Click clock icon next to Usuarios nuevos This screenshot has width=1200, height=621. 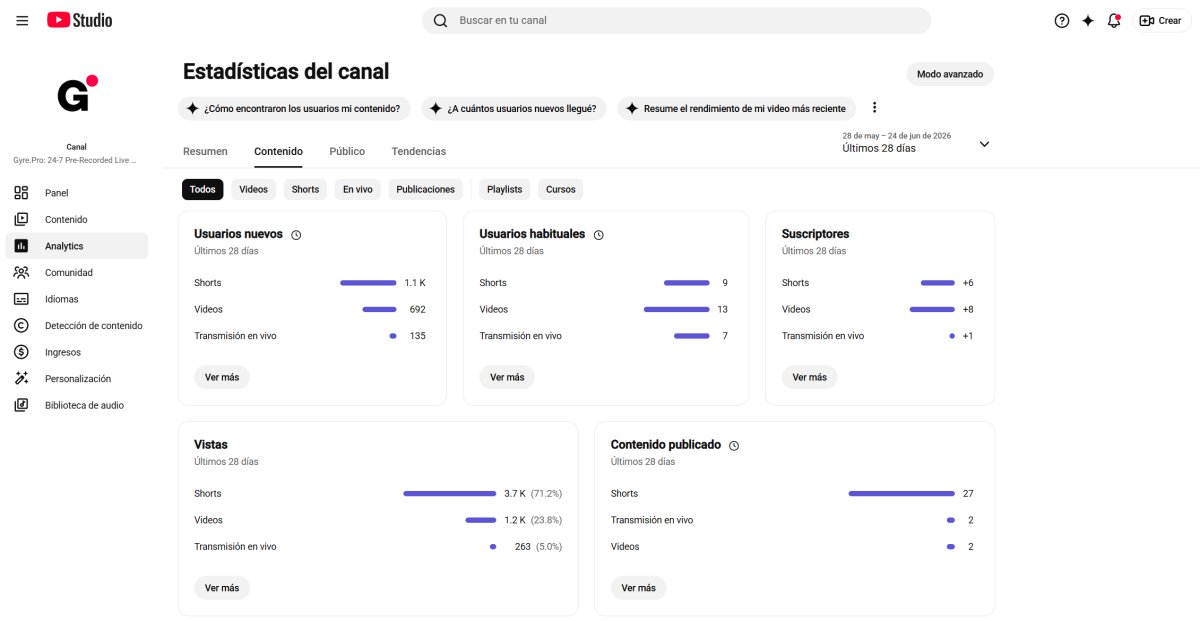click(296, 235)
